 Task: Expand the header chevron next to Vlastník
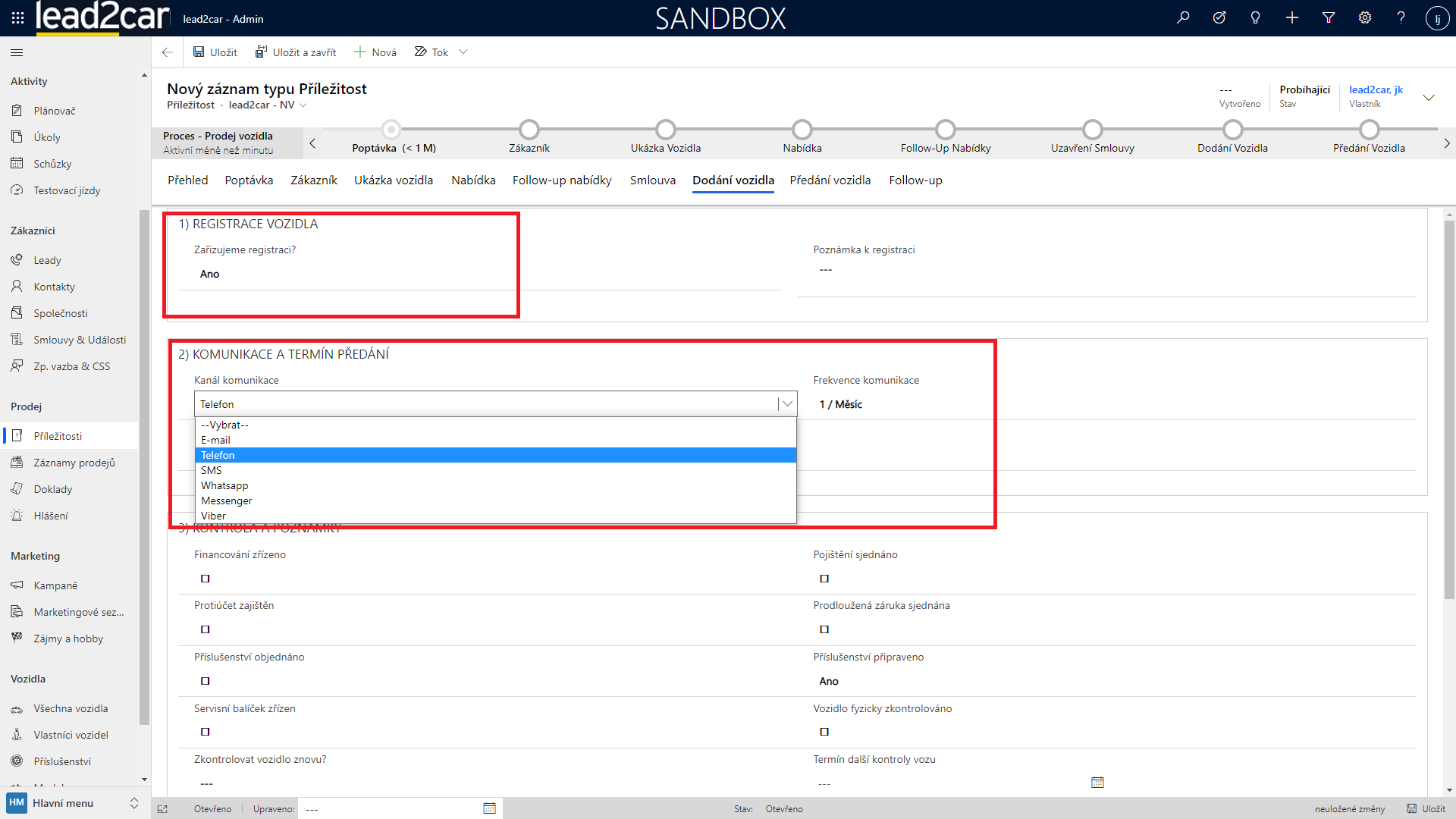coord(1429,97)
